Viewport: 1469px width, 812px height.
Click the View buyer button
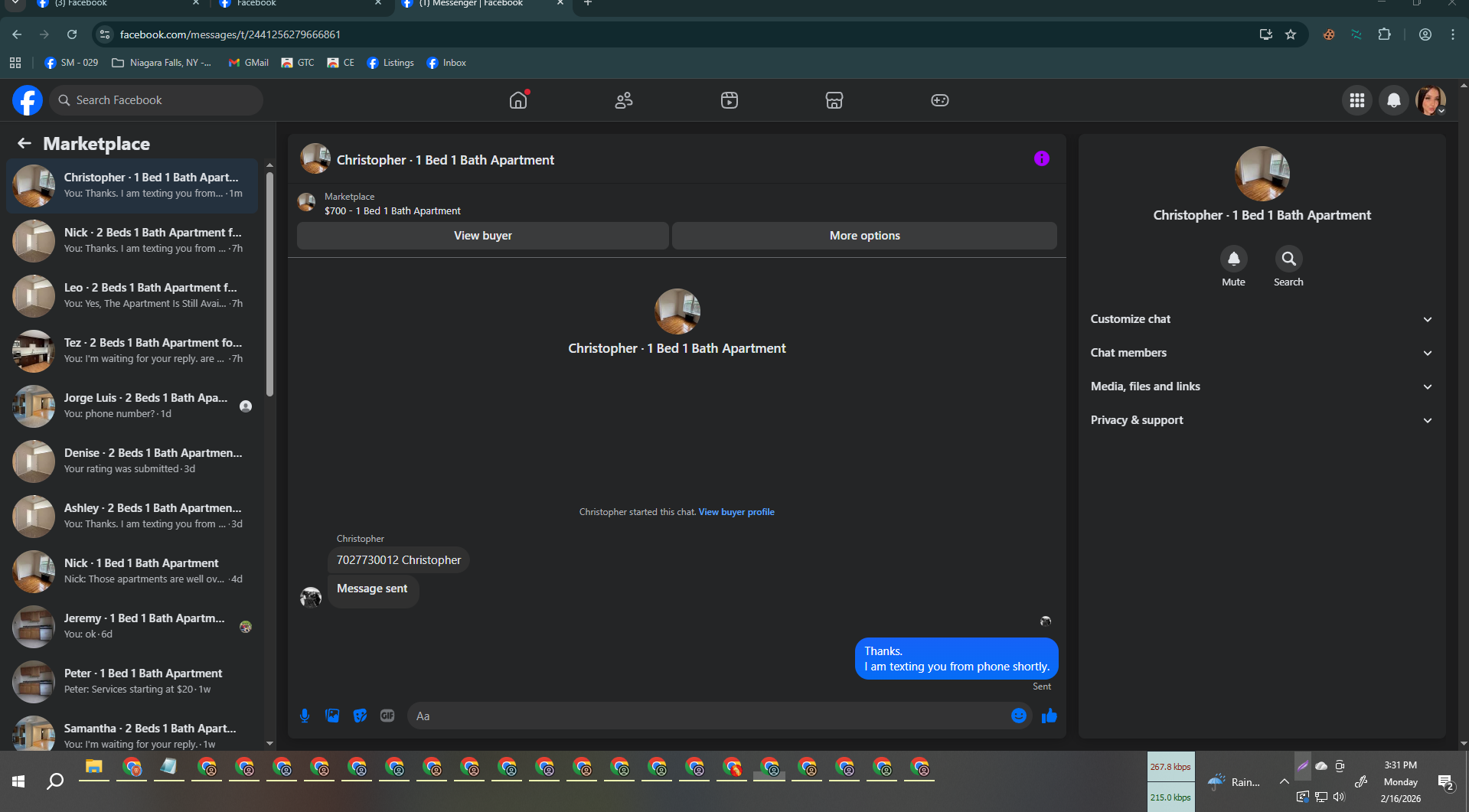pyautogui.click(x=482, y=236)
